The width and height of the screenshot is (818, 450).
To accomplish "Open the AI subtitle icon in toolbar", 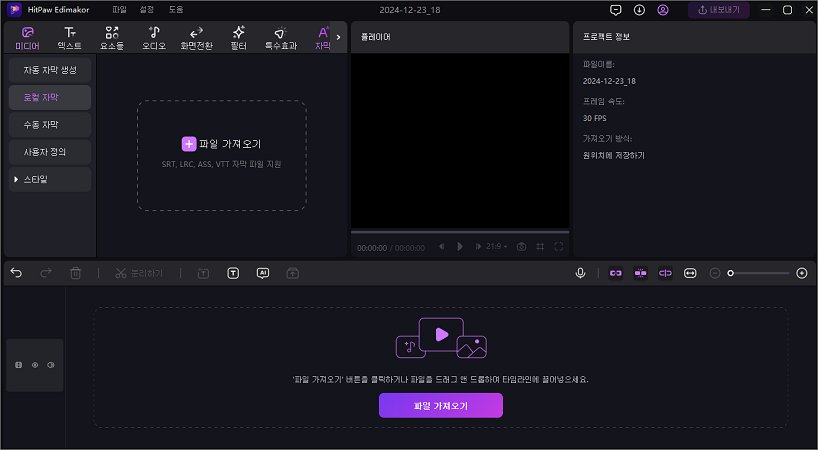I will pyautogui.click(x=263, y=273).
